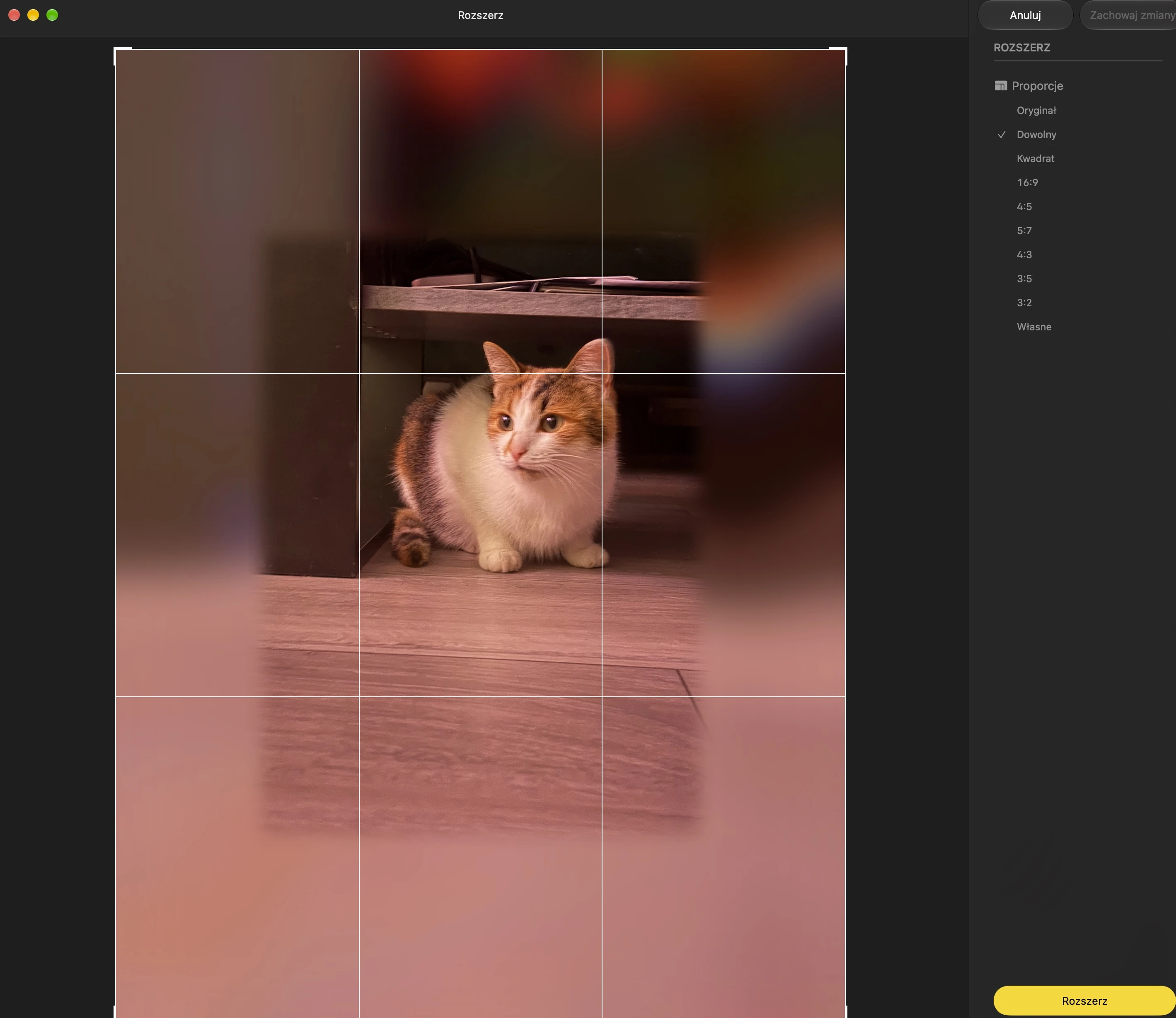Click the Proporcje panel icon
This screenshot has height=1018, width=1176.
[1001, 86]
